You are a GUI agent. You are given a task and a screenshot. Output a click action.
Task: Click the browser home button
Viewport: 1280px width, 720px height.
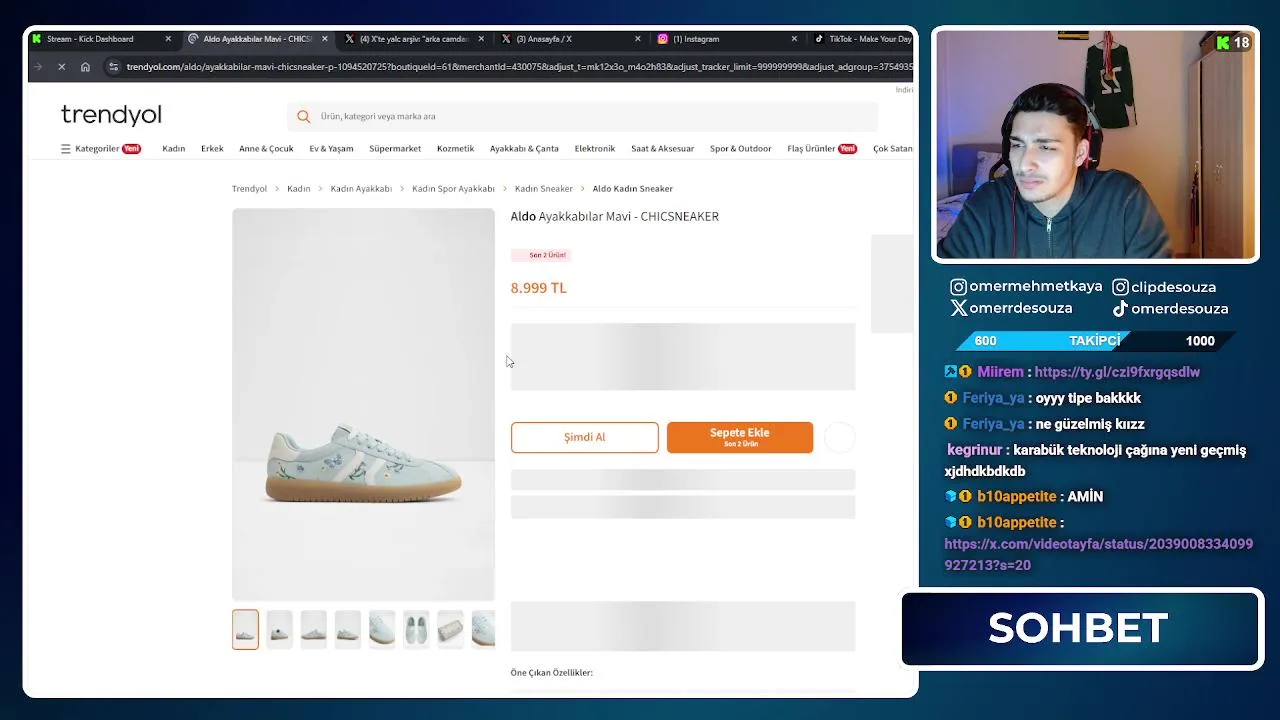pos(85,67)
